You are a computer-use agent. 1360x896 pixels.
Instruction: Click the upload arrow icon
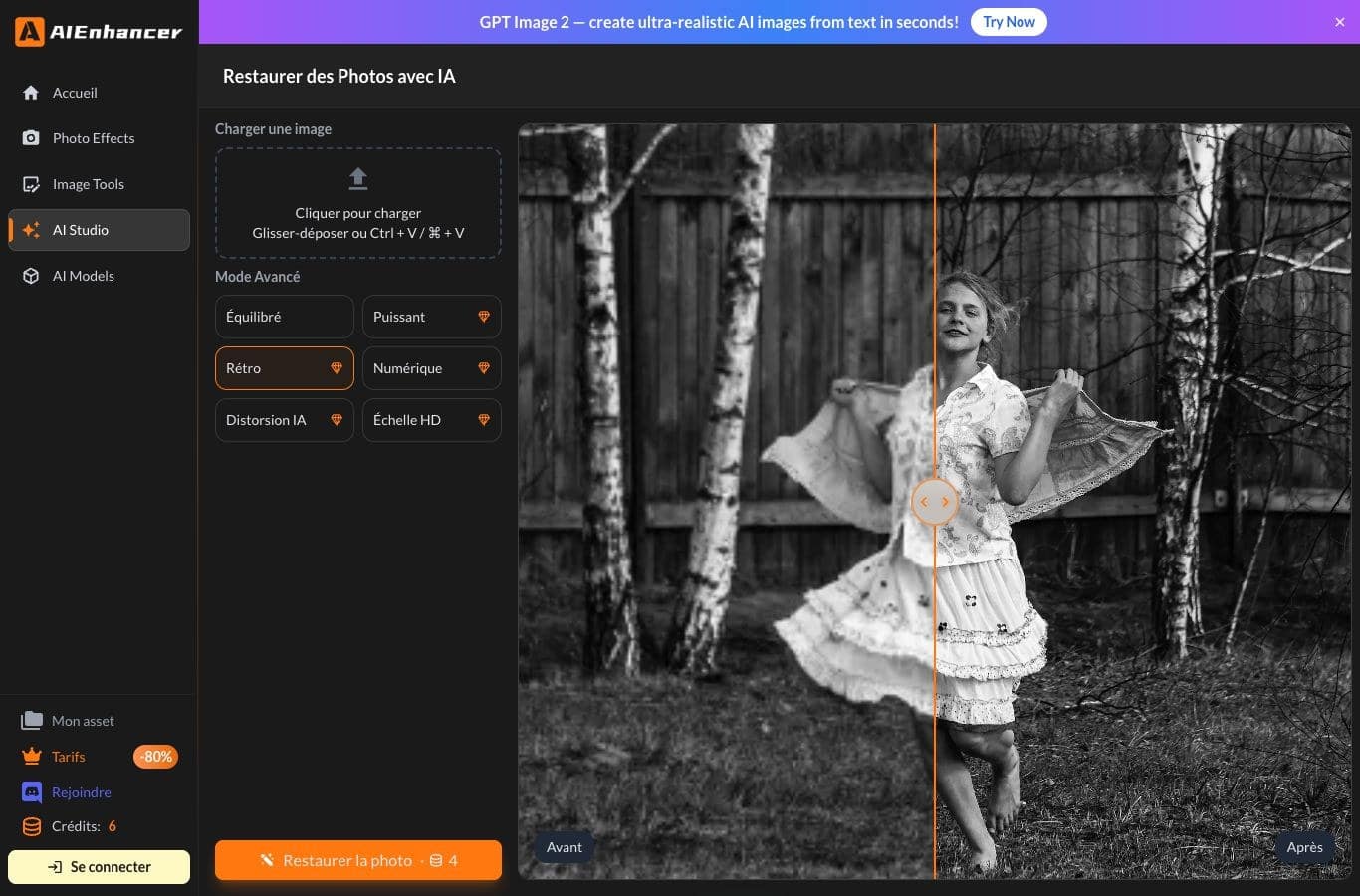pos(358,178)
